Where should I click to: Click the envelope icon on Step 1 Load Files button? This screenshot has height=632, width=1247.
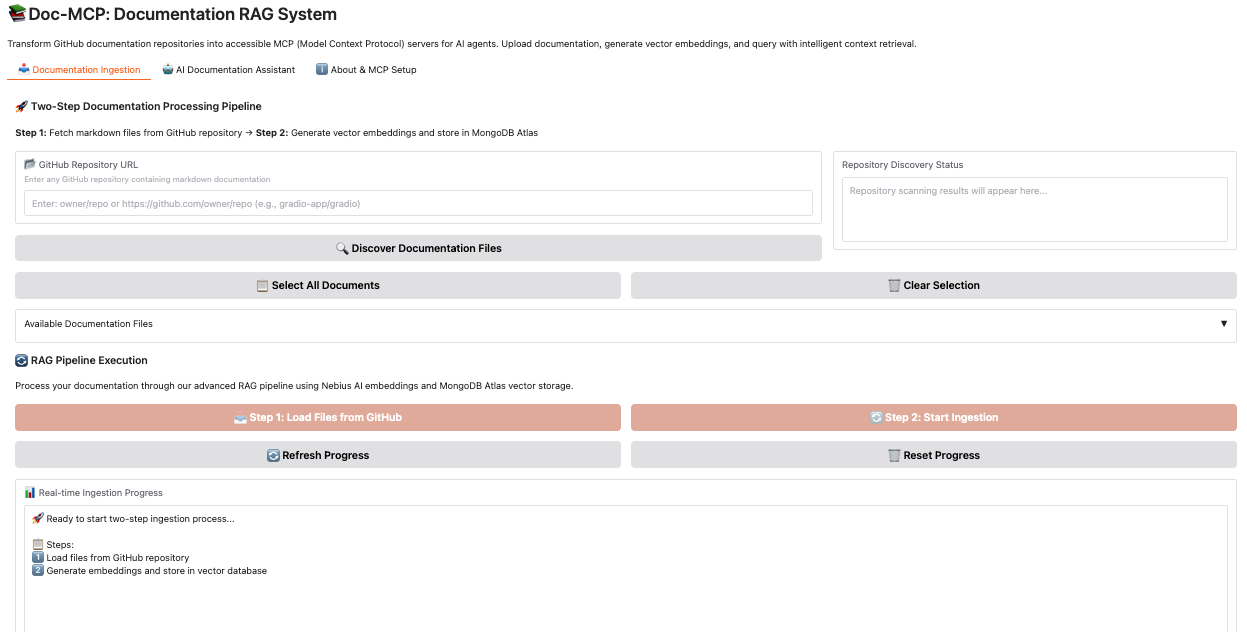click(x=242, y=417)
